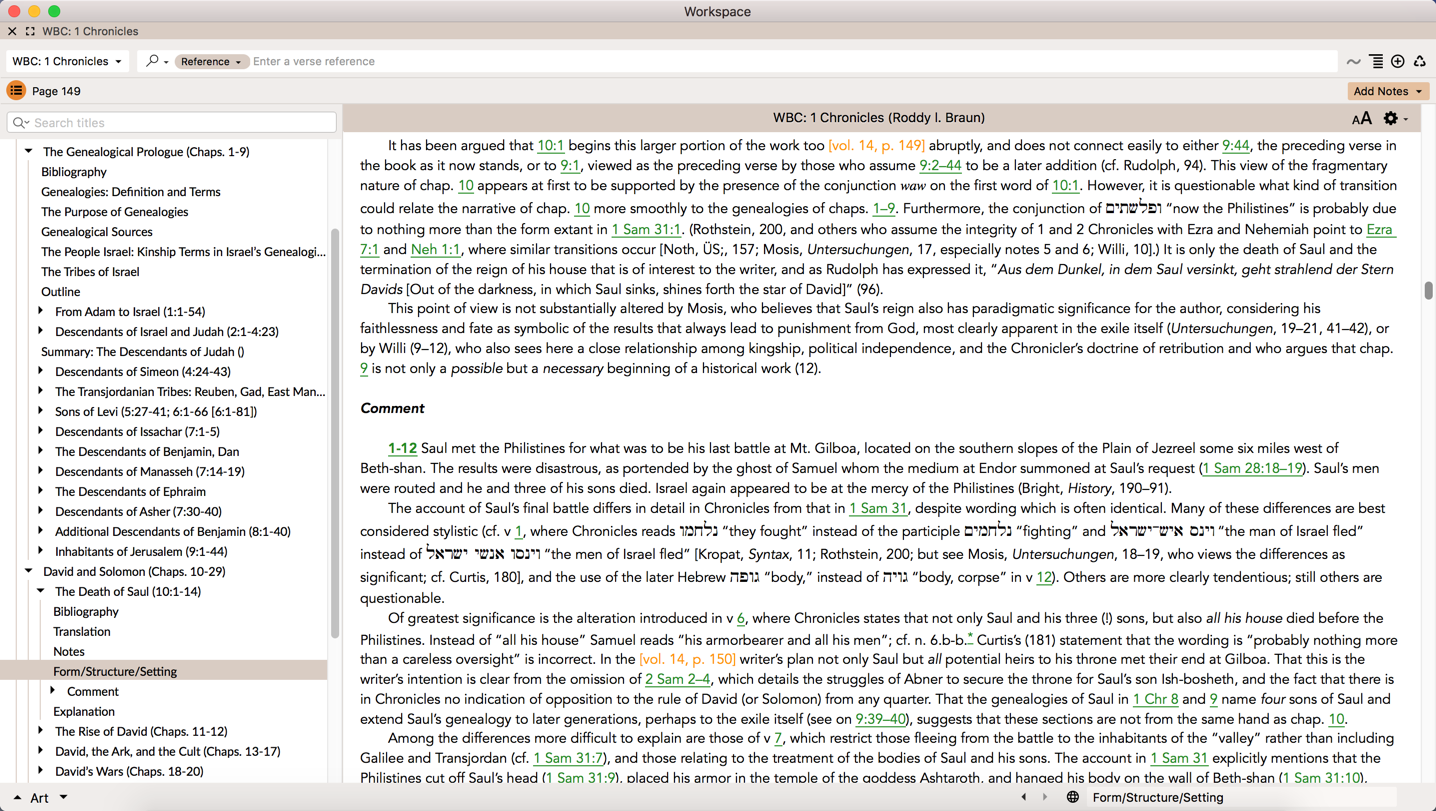1436x811 pixels.
Task: Open the 9:39–40 link
Action: click(x=880, y=719)
